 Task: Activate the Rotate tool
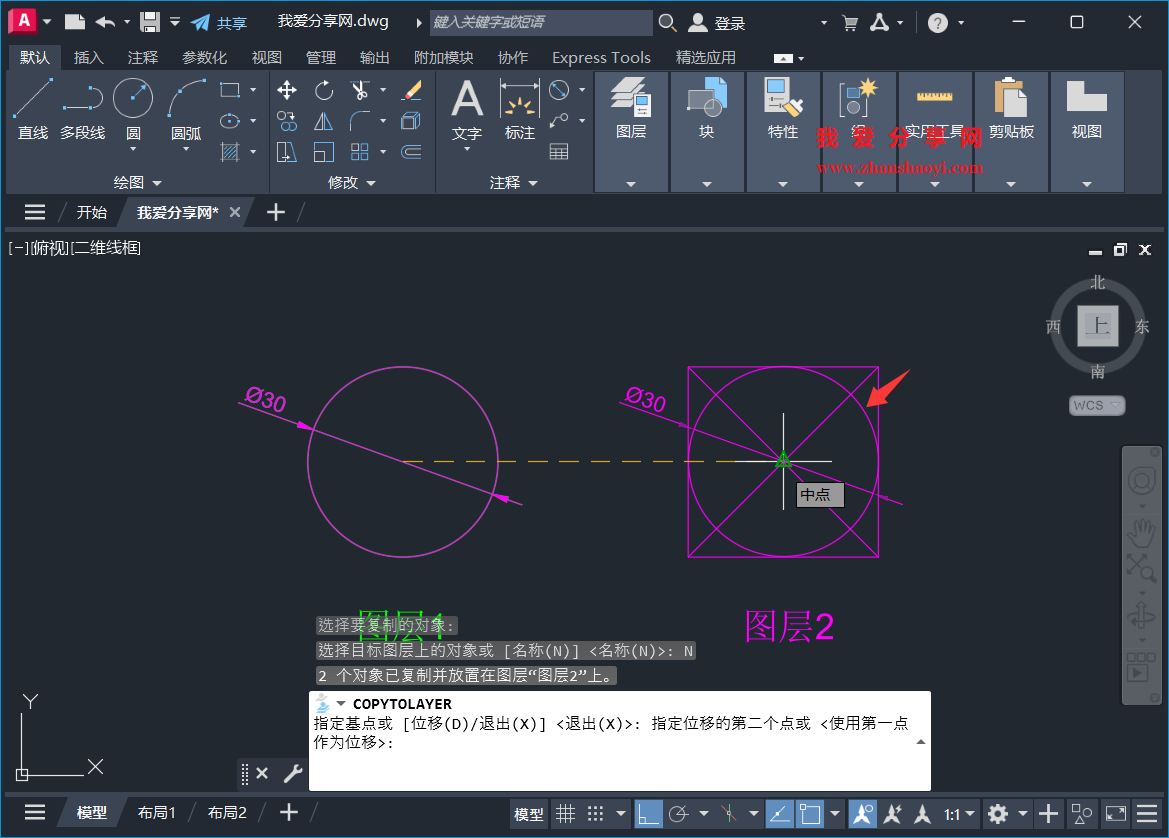coord(324,90)
